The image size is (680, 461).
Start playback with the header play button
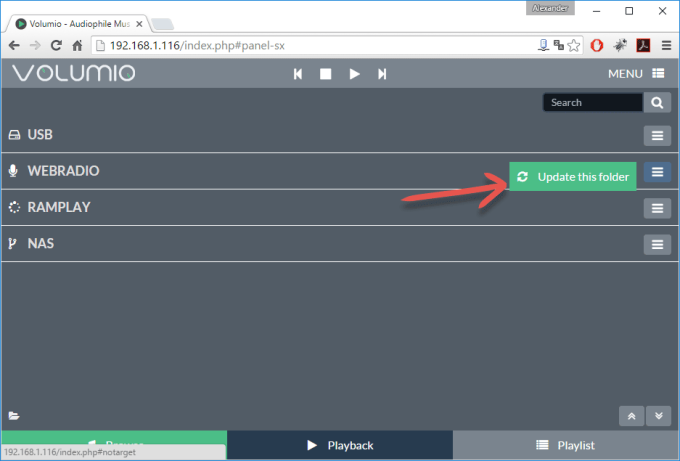354,74
